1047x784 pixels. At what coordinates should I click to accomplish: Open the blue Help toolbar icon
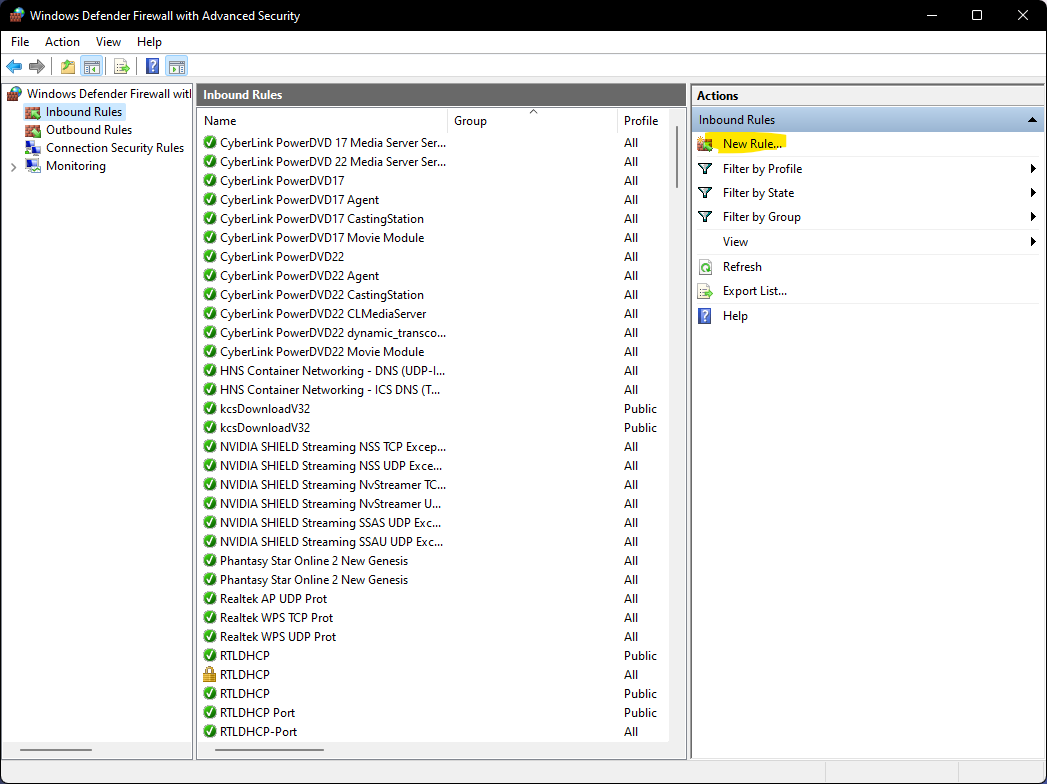pyautogui.click(x=152, y=66)
